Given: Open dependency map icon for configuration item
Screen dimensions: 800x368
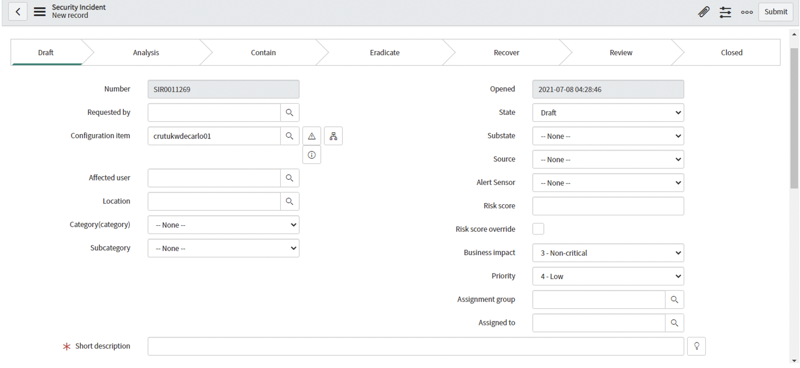Looking at the screenshot, I should pos(333,136).
